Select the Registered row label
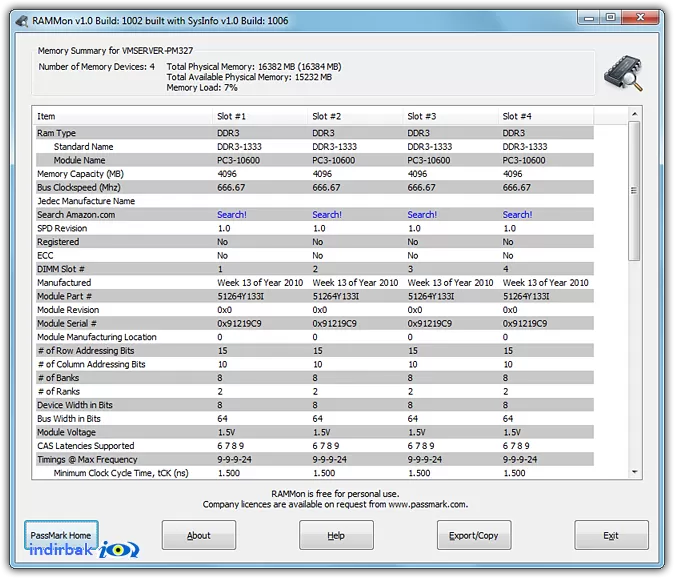This screenshot has width=674, height=578. (x=58, y=242)
